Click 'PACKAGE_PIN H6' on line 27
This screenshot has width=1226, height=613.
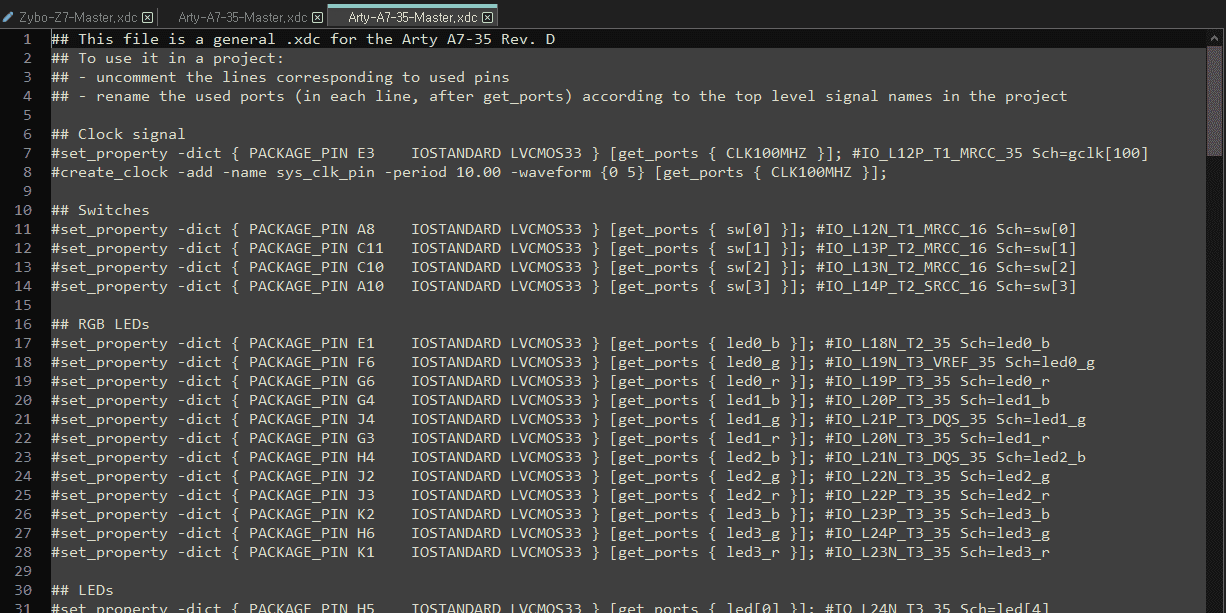(x=312, y=533)
